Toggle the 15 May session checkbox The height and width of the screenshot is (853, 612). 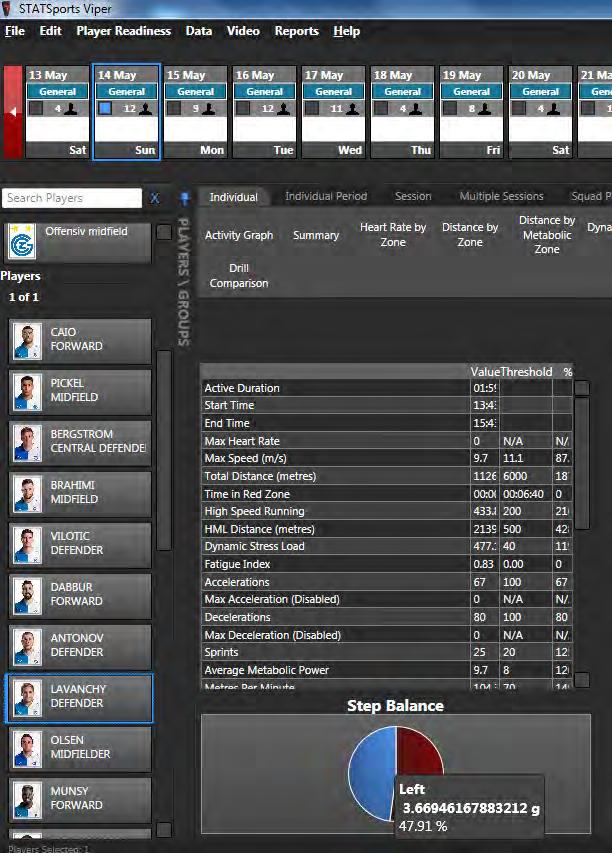tap(174, 108)
